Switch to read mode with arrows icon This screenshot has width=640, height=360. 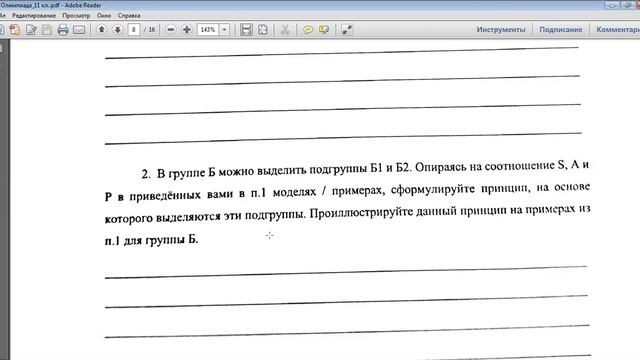[347, 30]
